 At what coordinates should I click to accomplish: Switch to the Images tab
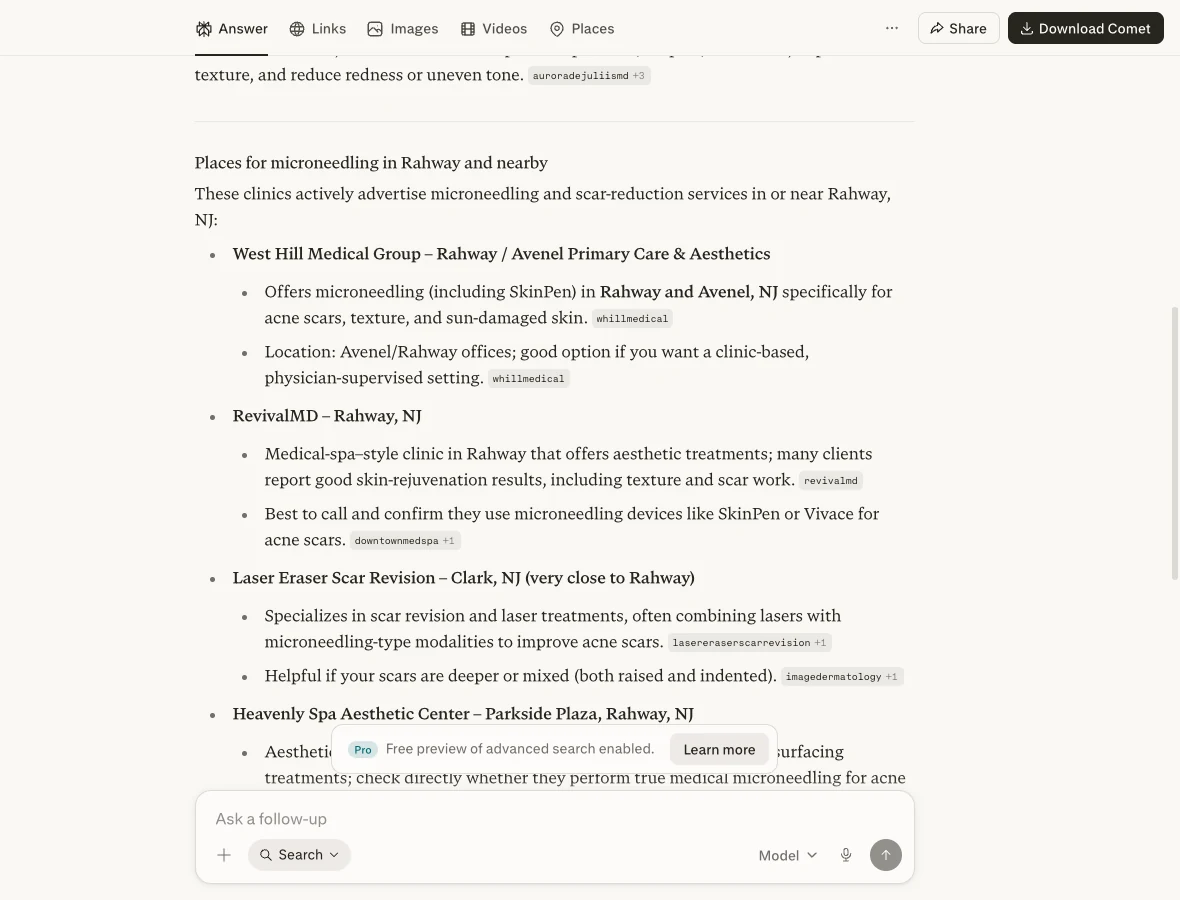(403, 29)
